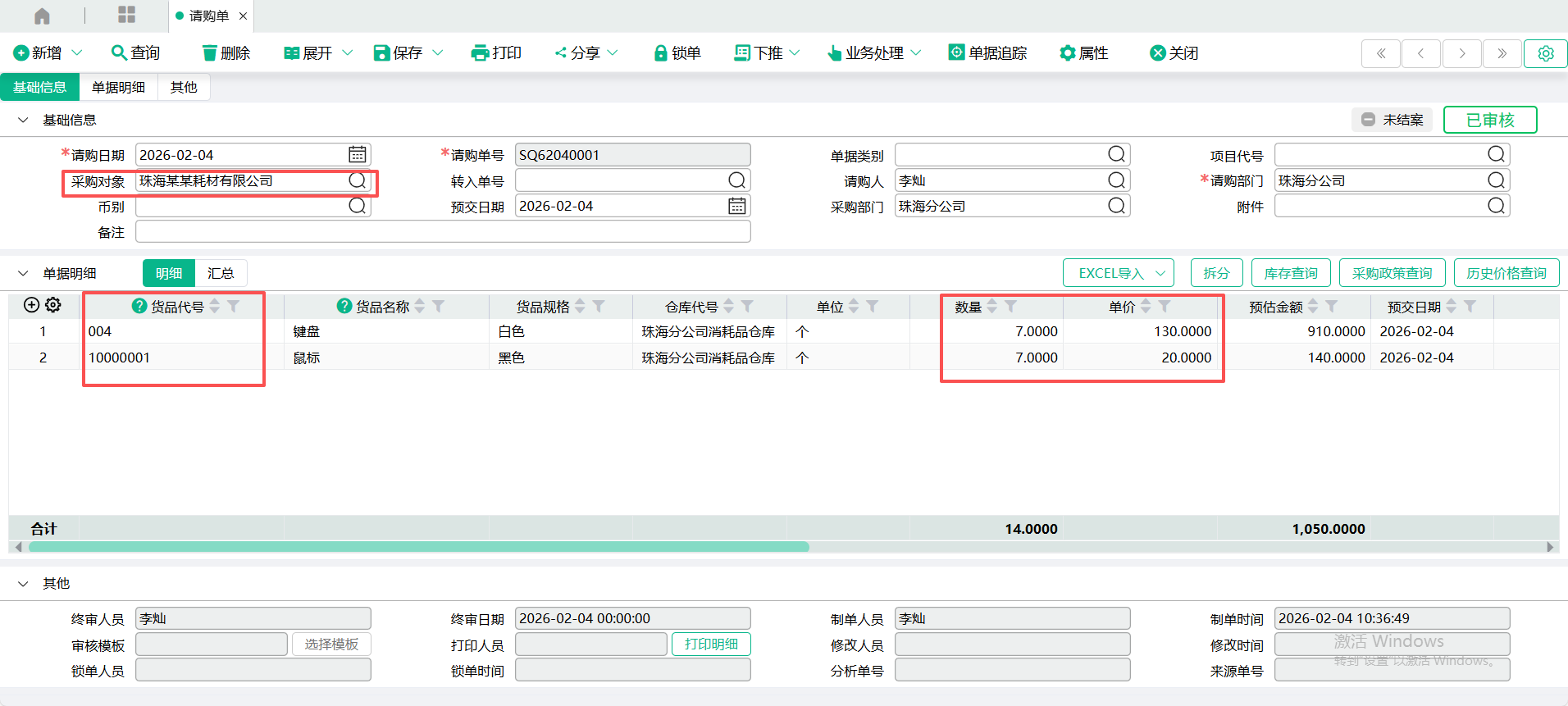1568x706 pixels.
Task: Click the filter icon on the 货品代号 column
Action: tap(234, 306)
